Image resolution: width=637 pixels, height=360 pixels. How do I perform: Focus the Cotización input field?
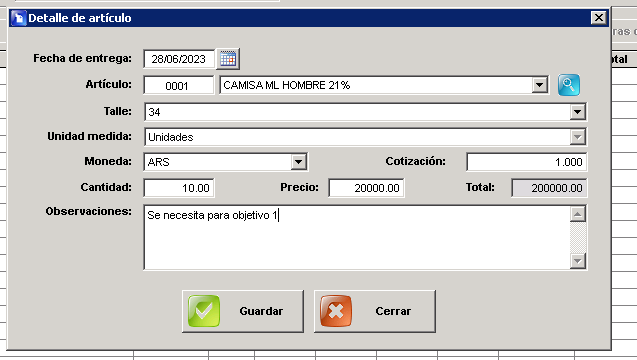(526, 162)
